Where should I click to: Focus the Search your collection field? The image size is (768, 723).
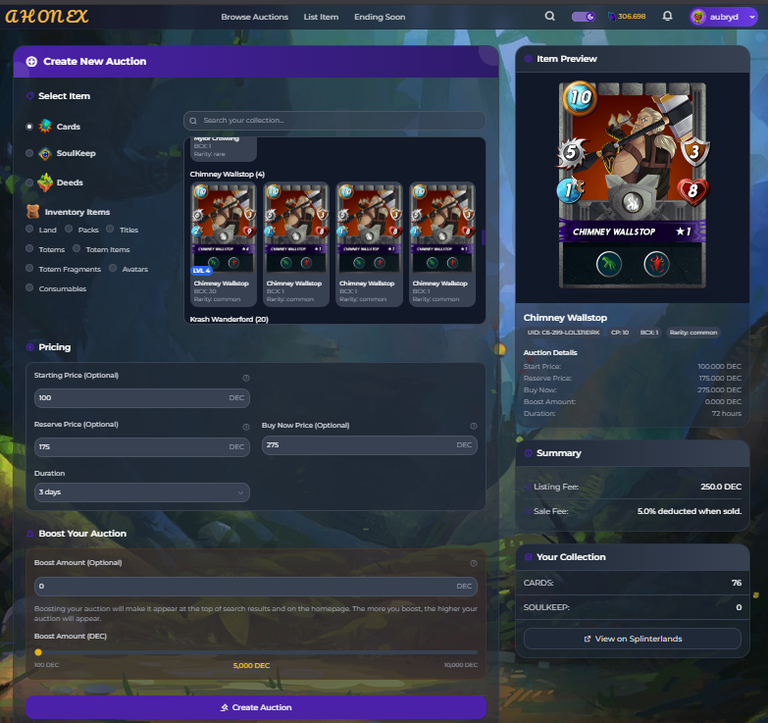point(335,120)
